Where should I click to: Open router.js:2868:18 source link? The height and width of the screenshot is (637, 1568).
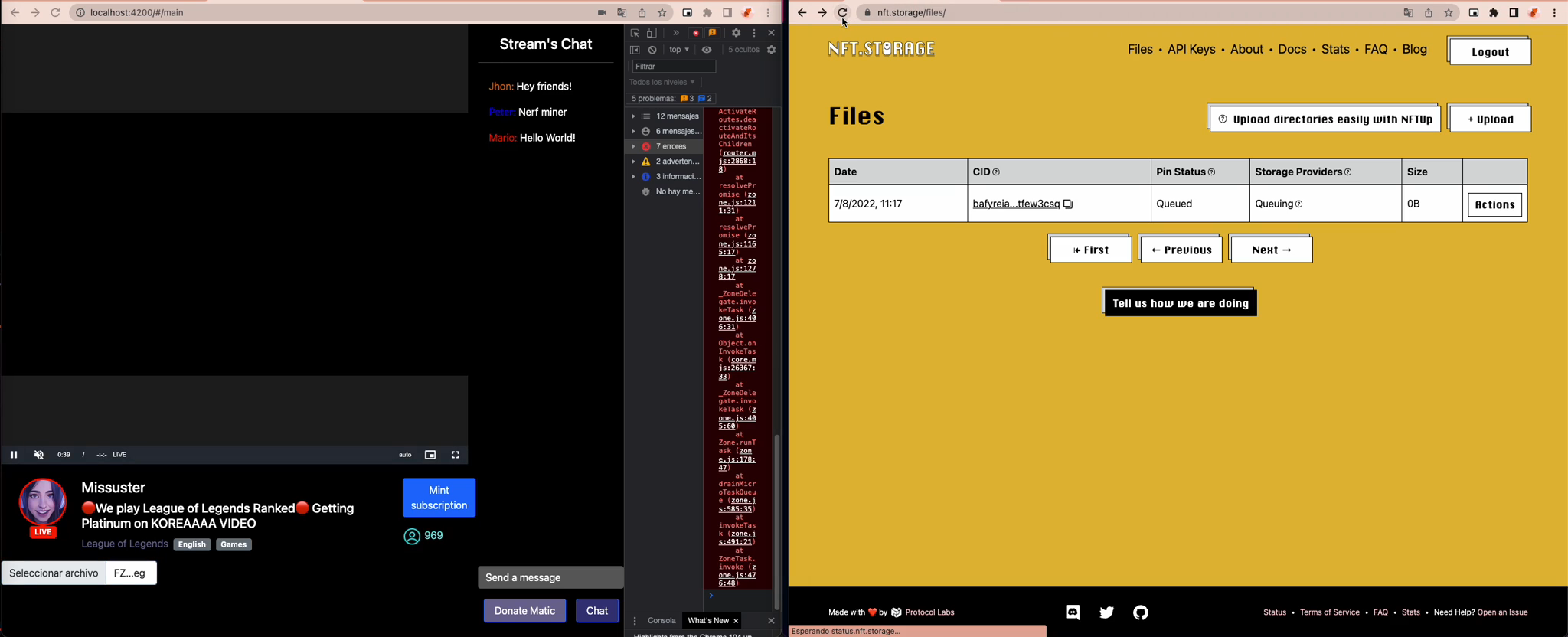(737, 162)
